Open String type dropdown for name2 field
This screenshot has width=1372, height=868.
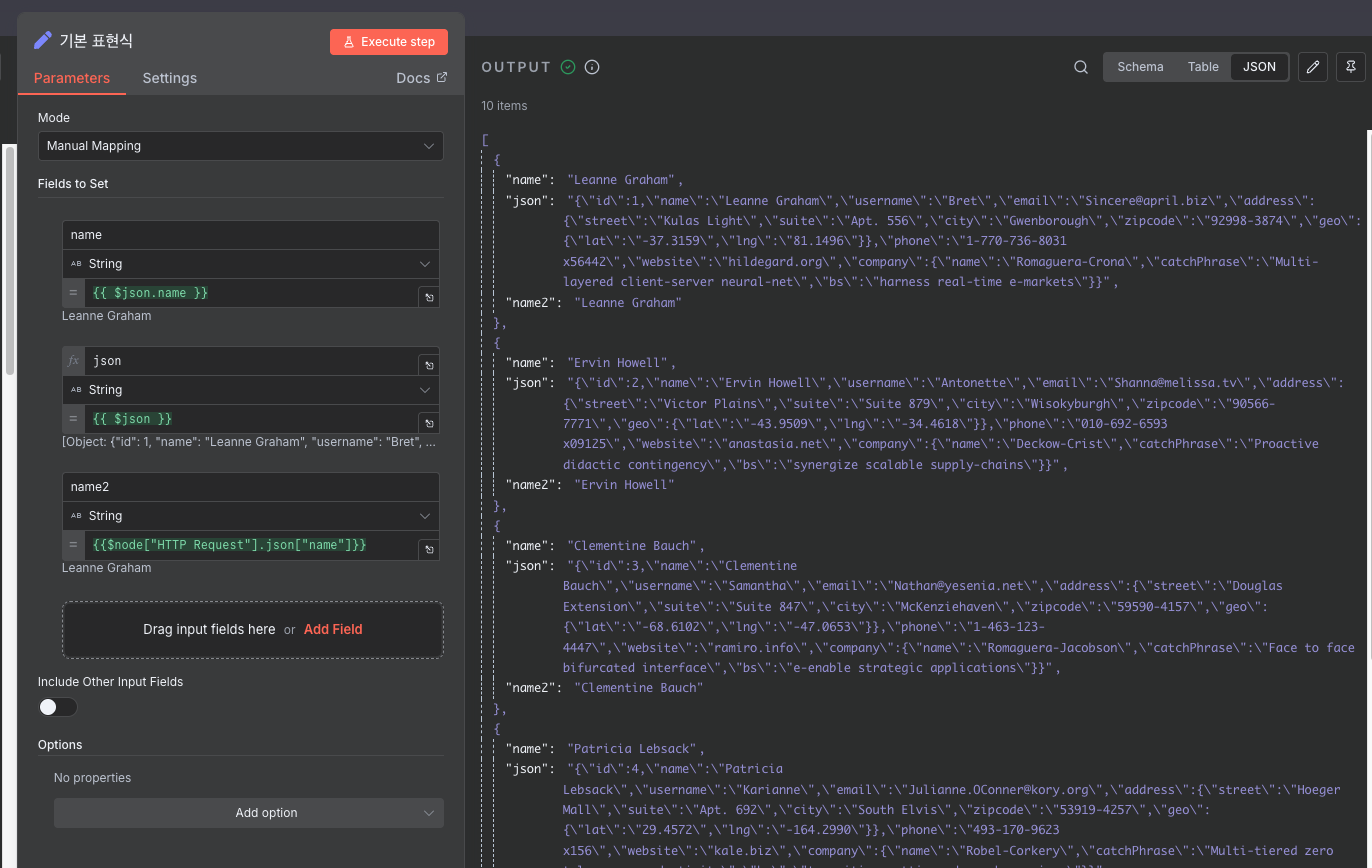point(250,516)
